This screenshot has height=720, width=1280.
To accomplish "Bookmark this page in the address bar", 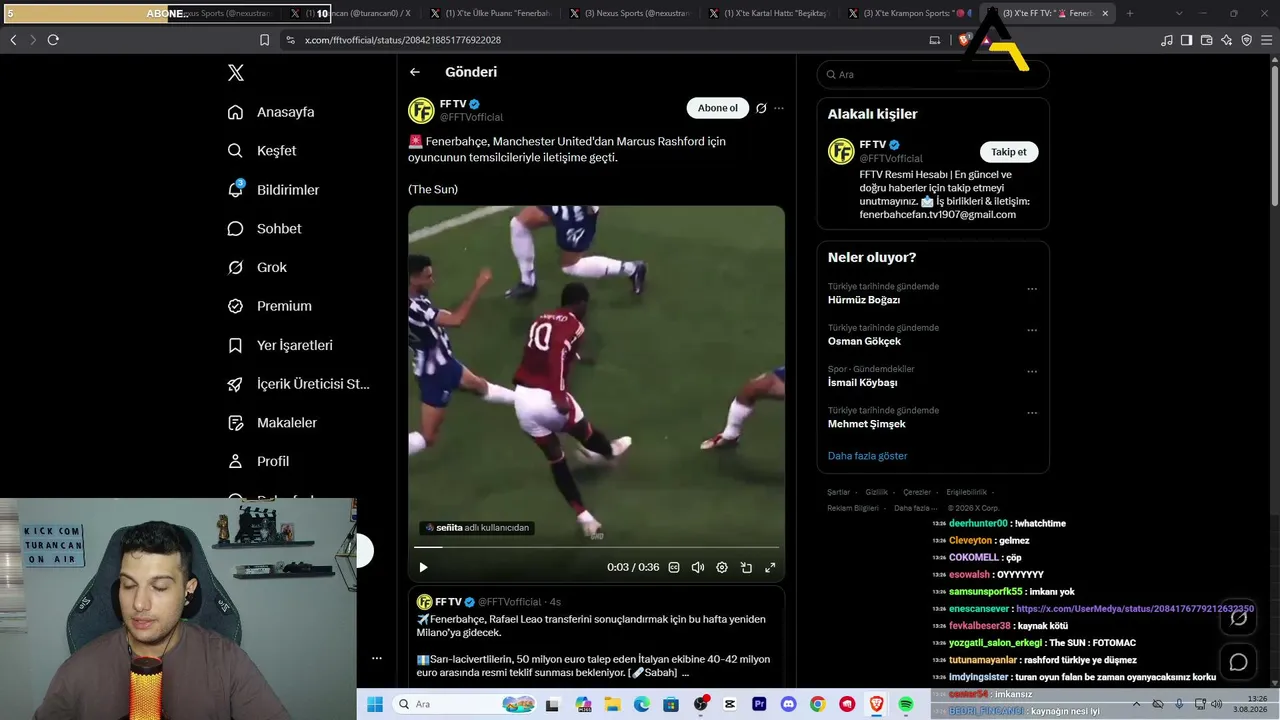I will point(264,40).
